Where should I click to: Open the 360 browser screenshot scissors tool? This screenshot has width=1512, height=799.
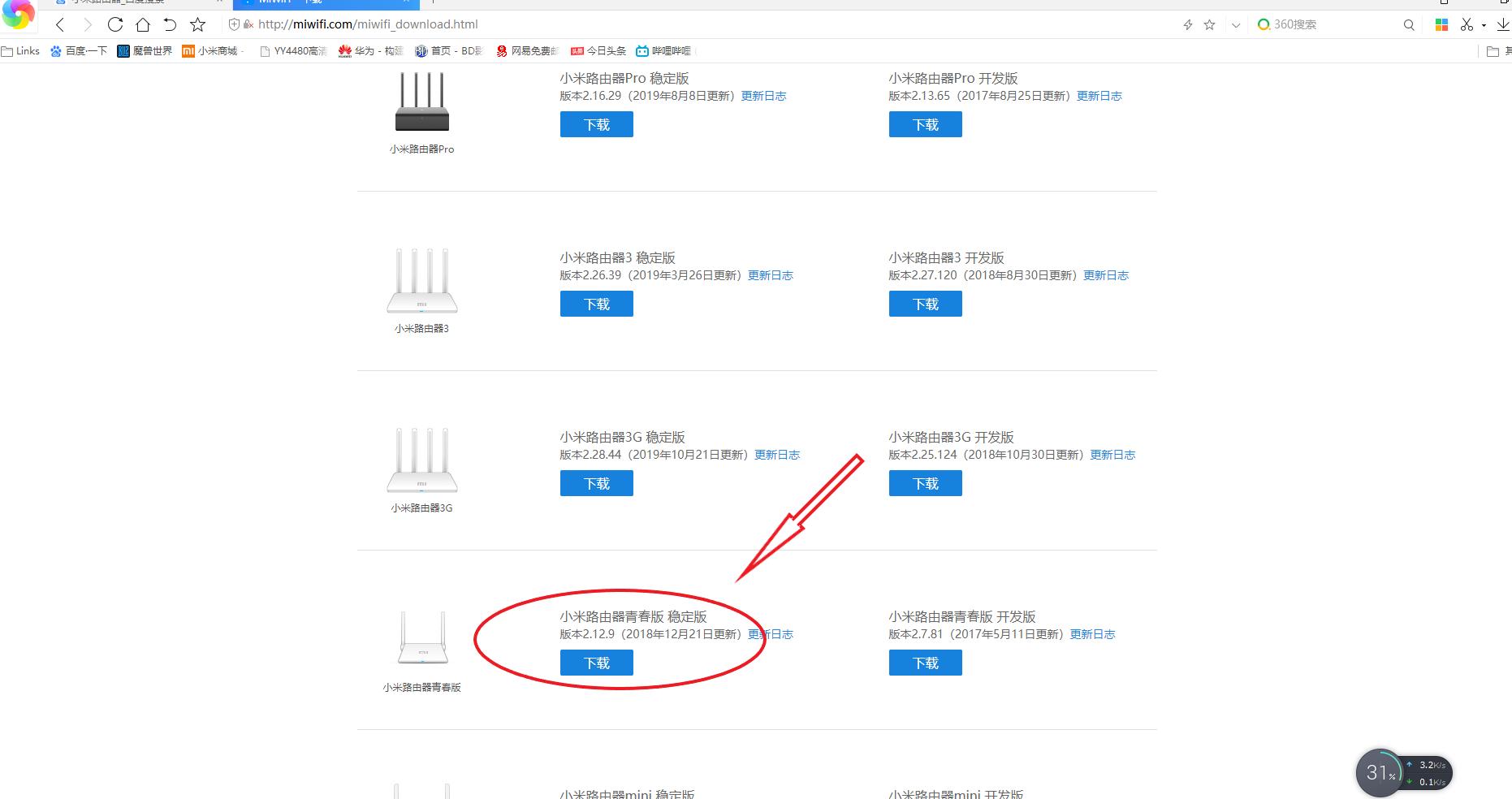[x=1467, y=24]
